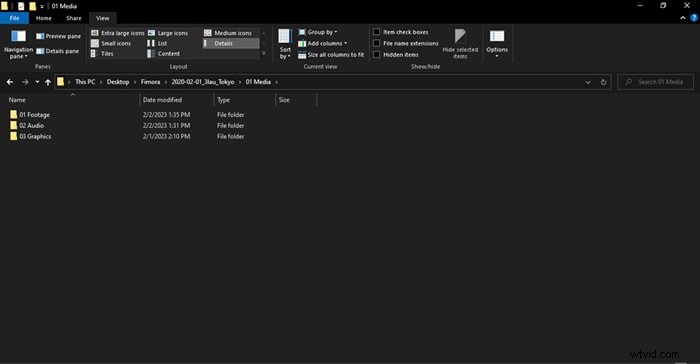The width and height of the screenshot is (700, 364).
Task: Go forward in folder history
Action: pos(25,82)
